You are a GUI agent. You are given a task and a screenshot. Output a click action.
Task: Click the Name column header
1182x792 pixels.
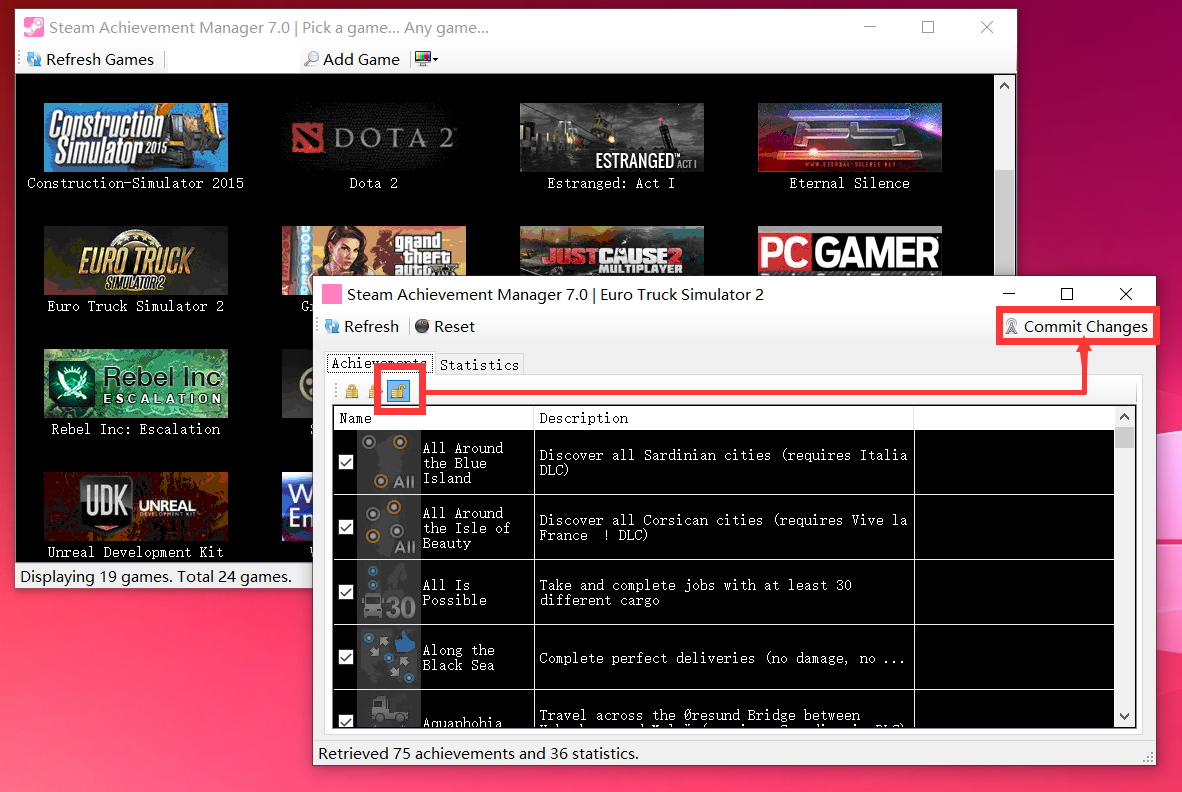point(433,418)
